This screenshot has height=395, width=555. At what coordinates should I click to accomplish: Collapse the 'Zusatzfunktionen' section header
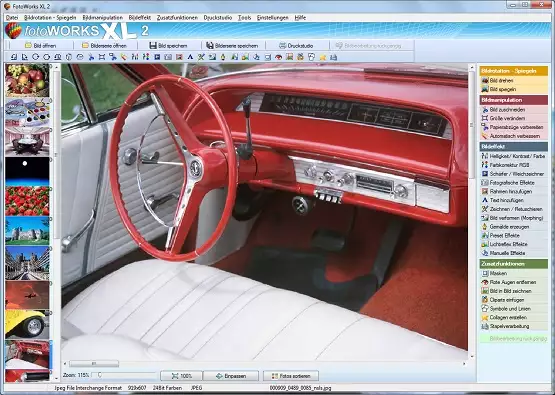(x=514, y=264)
